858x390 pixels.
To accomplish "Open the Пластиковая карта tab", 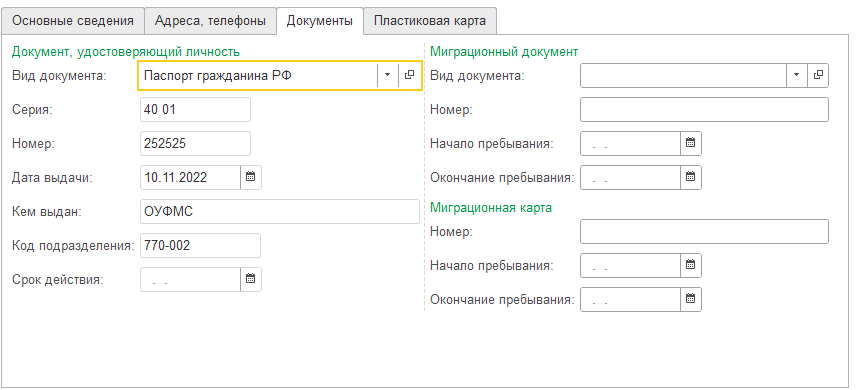I will pos(430,21).
